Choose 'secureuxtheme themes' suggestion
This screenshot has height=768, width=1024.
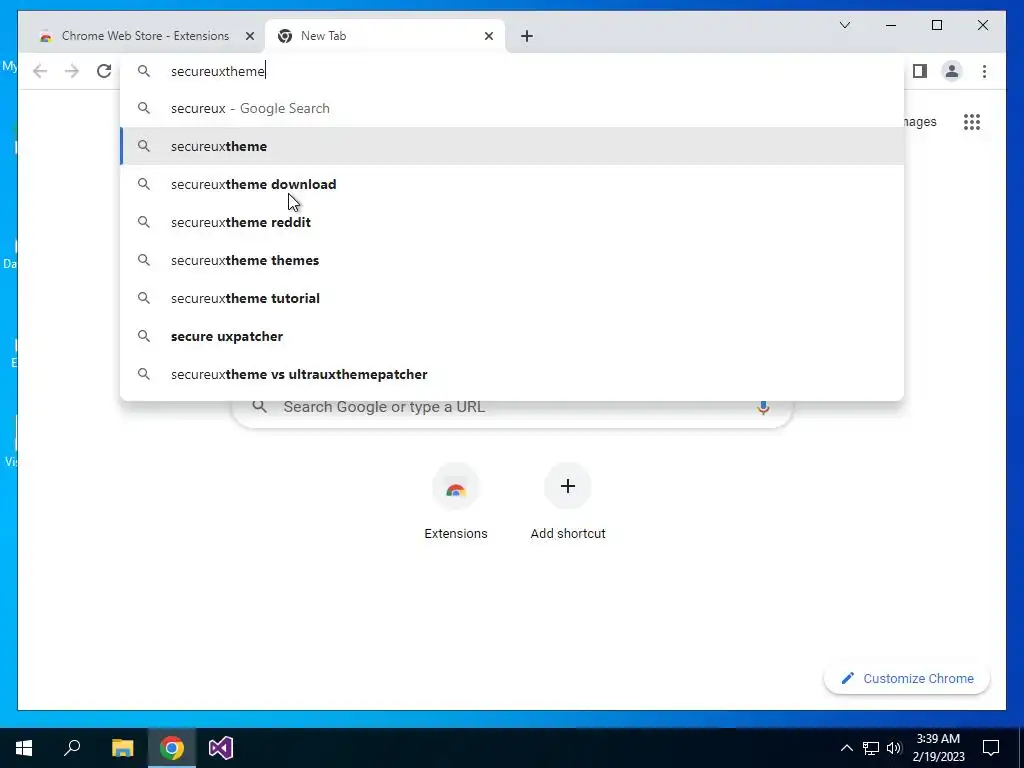click(x=513, y=260)
